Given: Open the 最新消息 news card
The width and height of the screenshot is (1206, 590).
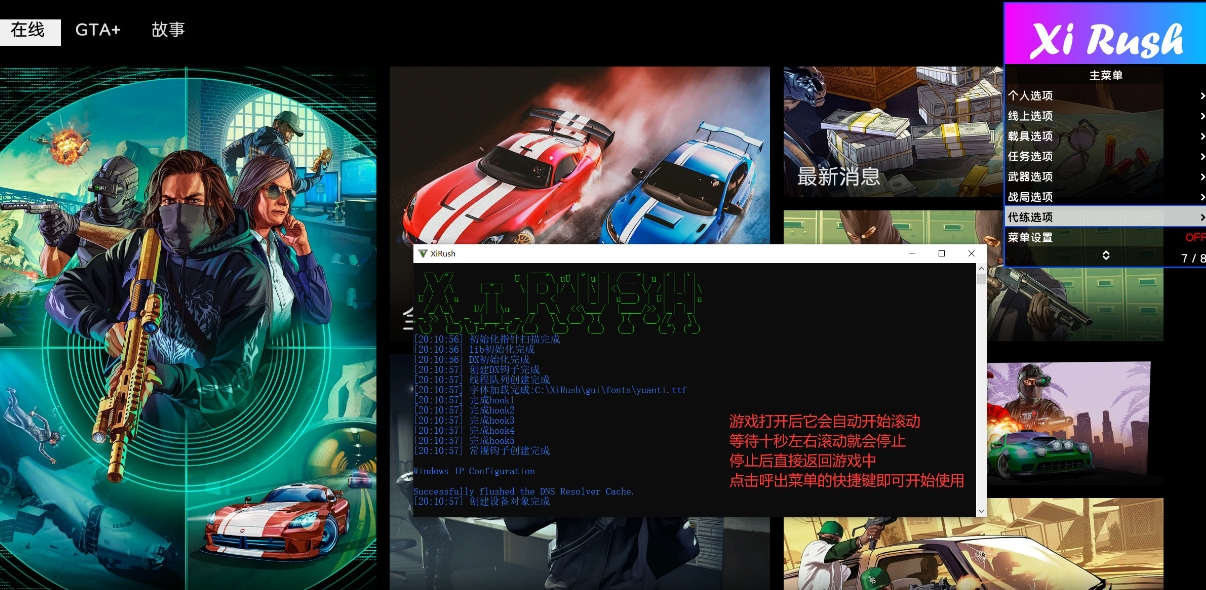Looking at the screenshot, I should click(893, 132).
